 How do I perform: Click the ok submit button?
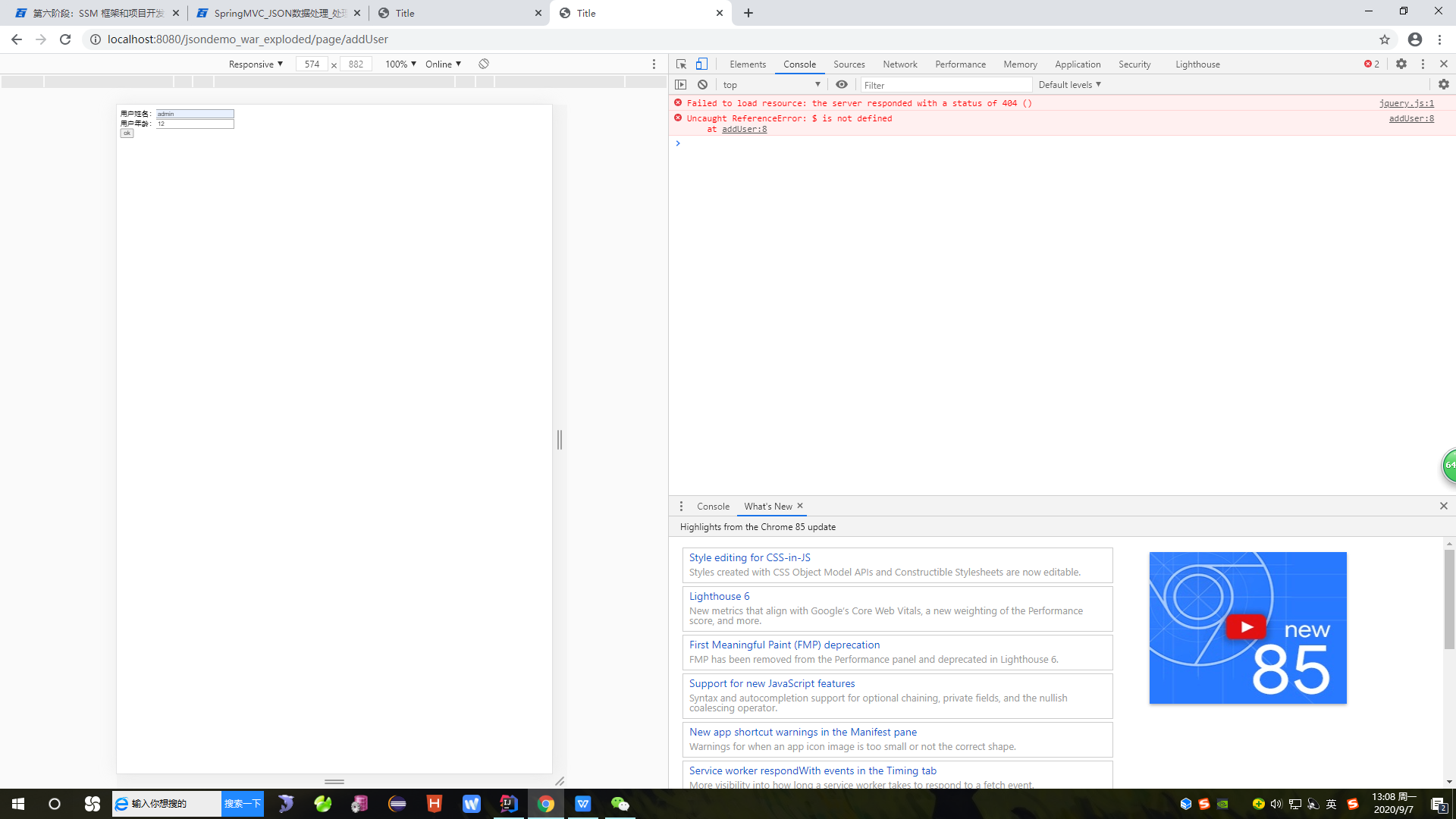click(x=127, y=133)
